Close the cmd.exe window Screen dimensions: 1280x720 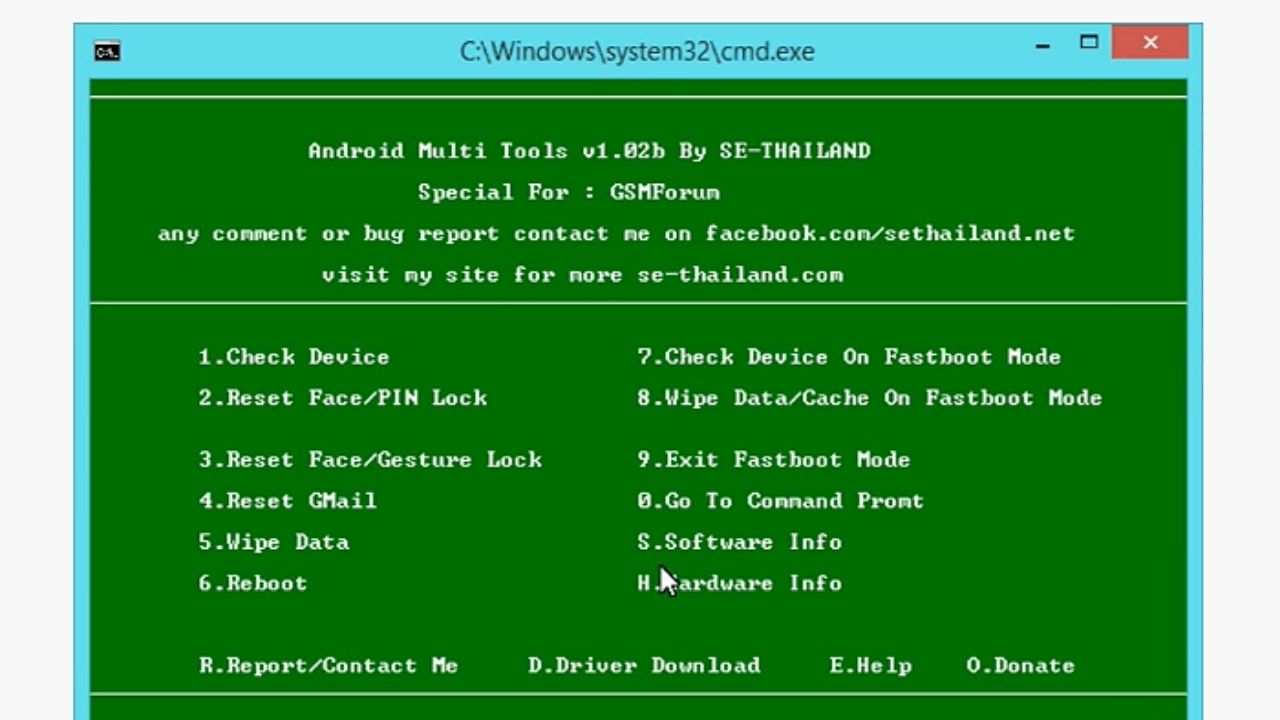coord(1150,43)
